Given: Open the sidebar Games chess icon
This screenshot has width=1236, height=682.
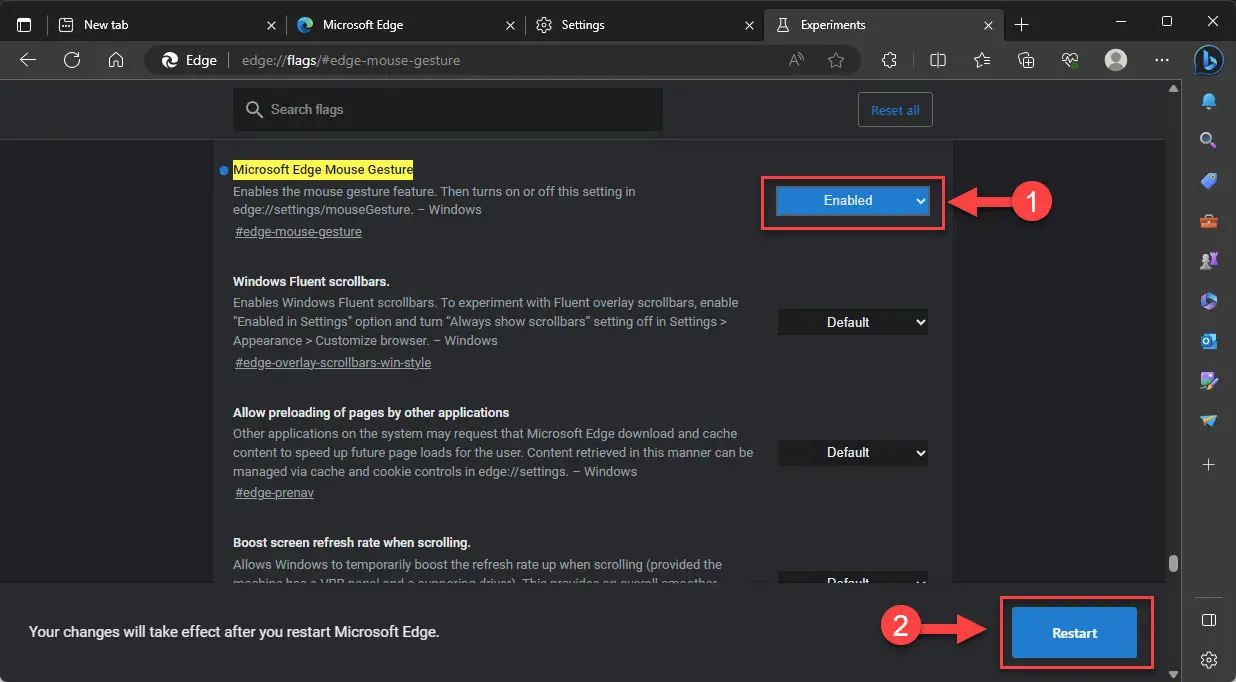Looking at the screenshot, I should (x=1209, y=261).
